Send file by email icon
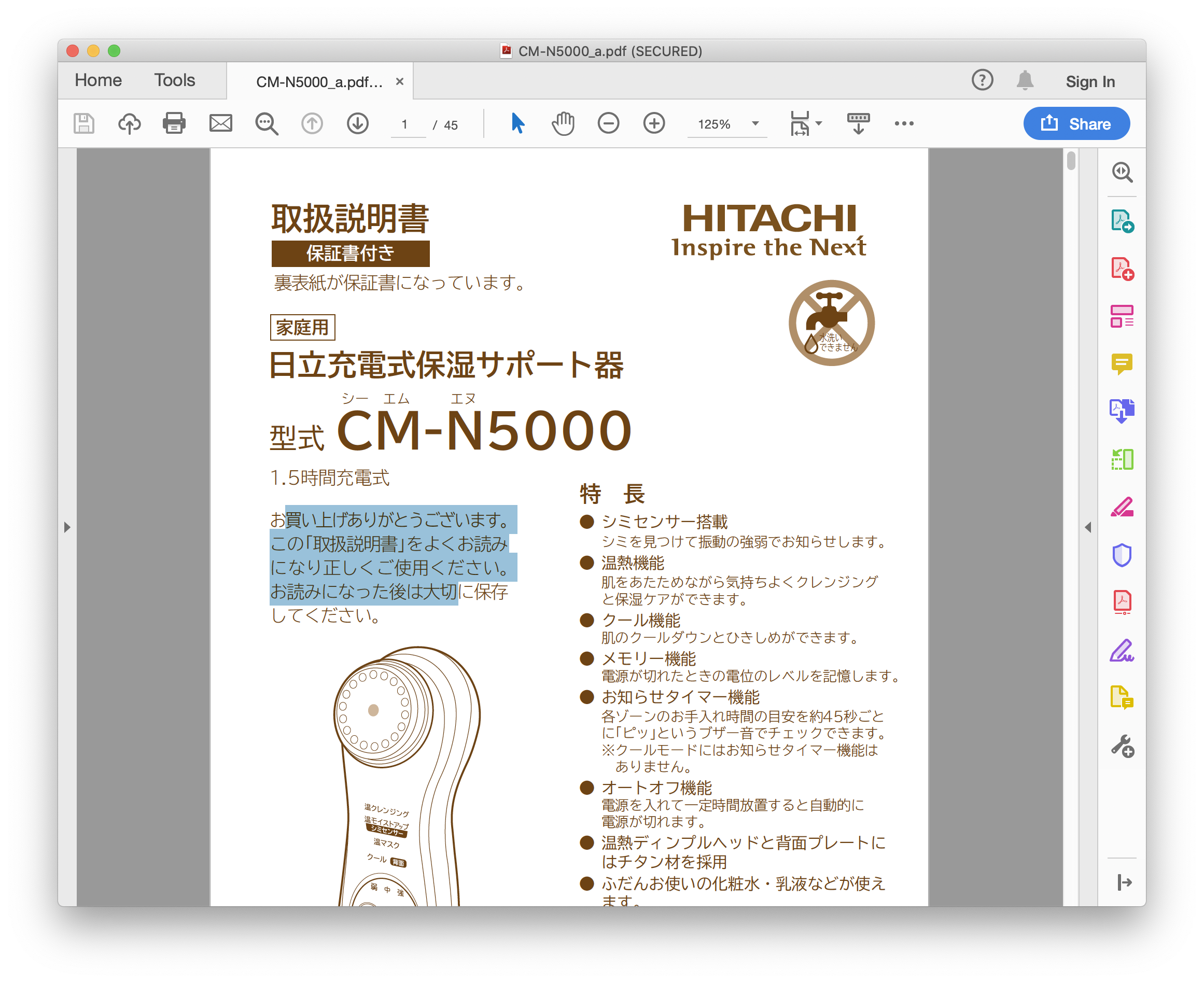Screen dimensions: 1204x983 click(x=221, y=123)
